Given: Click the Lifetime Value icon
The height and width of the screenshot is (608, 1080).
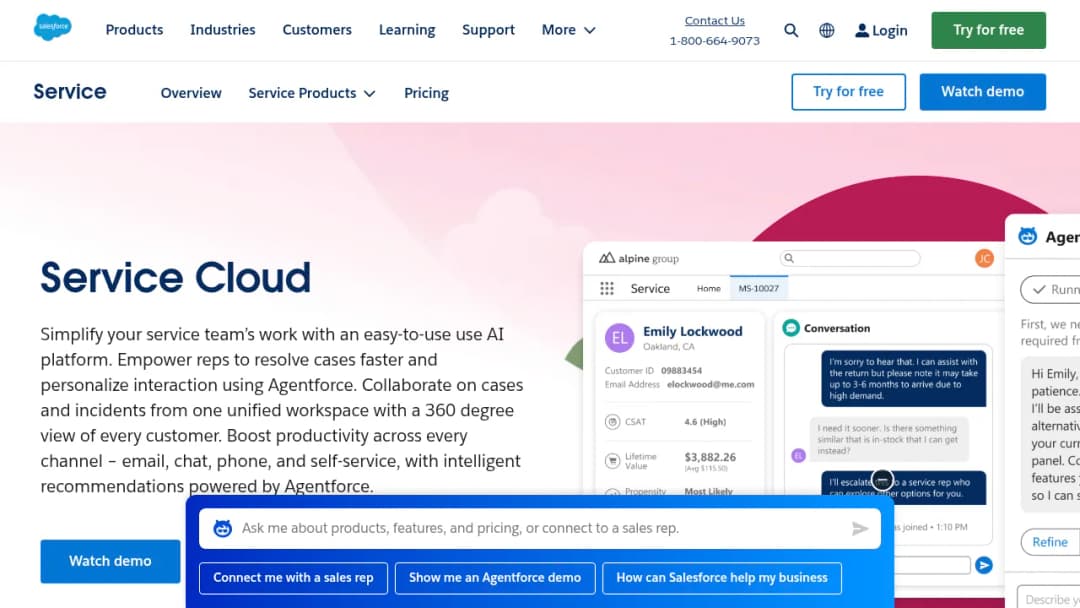Looking at the screenshot, I should click(612, 461).
